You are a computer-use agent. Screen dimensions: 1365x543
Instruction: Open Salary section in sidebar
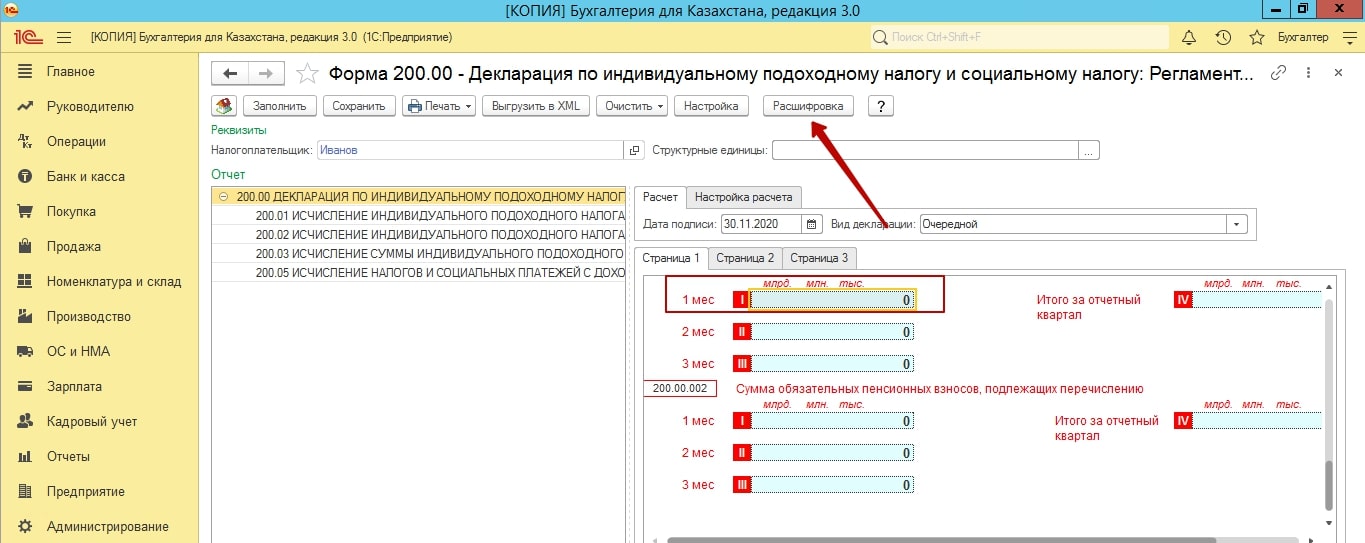coord(74,386)
